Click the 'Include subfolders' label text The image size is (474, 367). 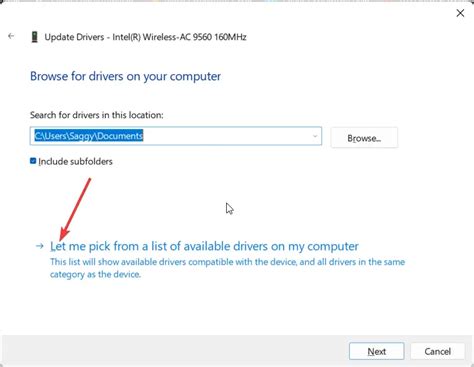(x=75, y=162)
